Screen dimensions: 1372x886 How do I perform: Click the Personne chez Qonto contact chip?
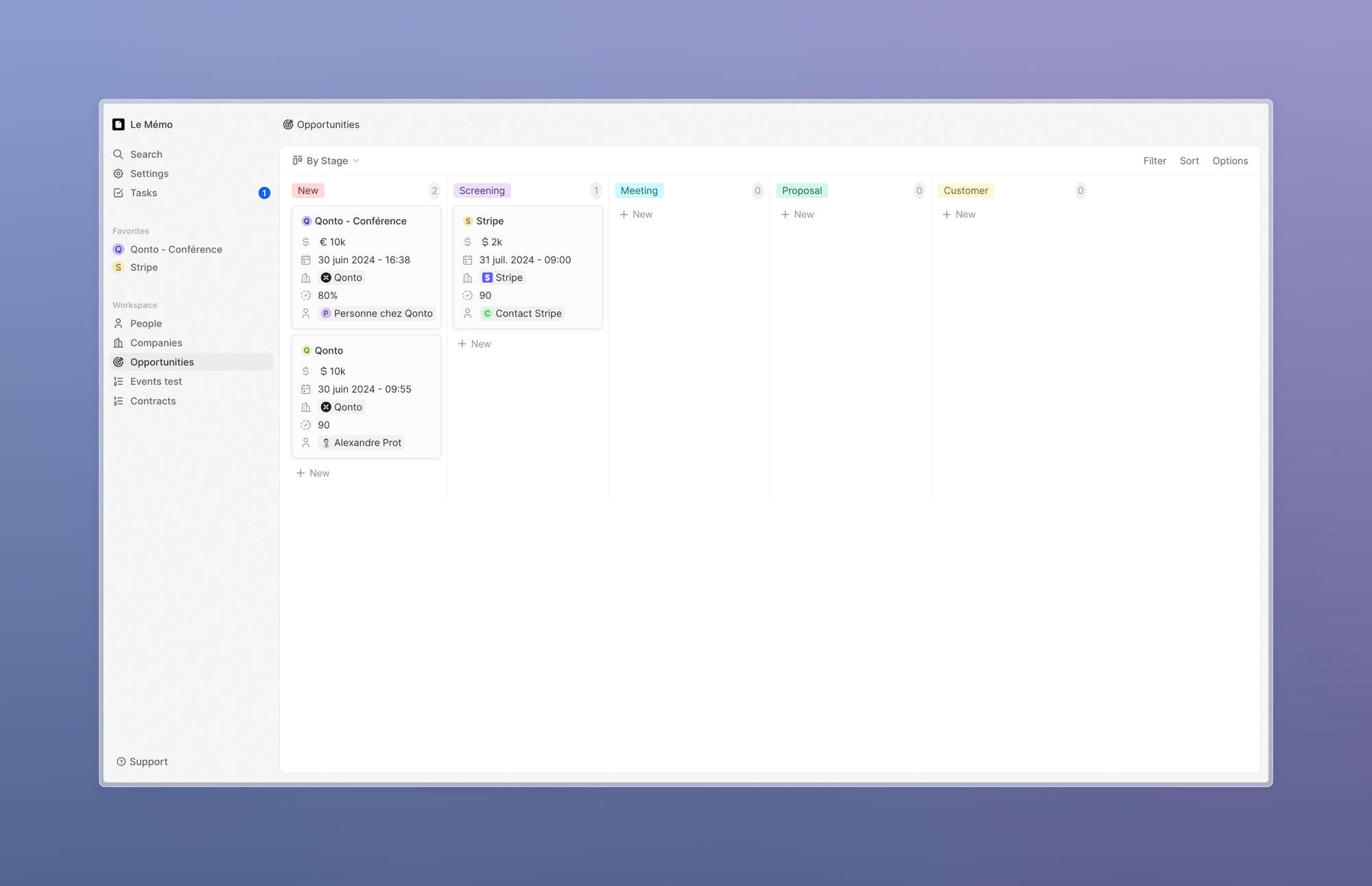pyautogui.click(x=377, y=313)
